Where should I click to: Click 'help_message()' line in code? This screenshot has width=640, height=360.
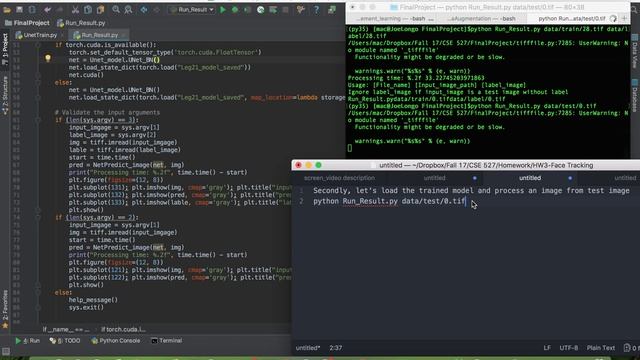[x=93, y=300]
